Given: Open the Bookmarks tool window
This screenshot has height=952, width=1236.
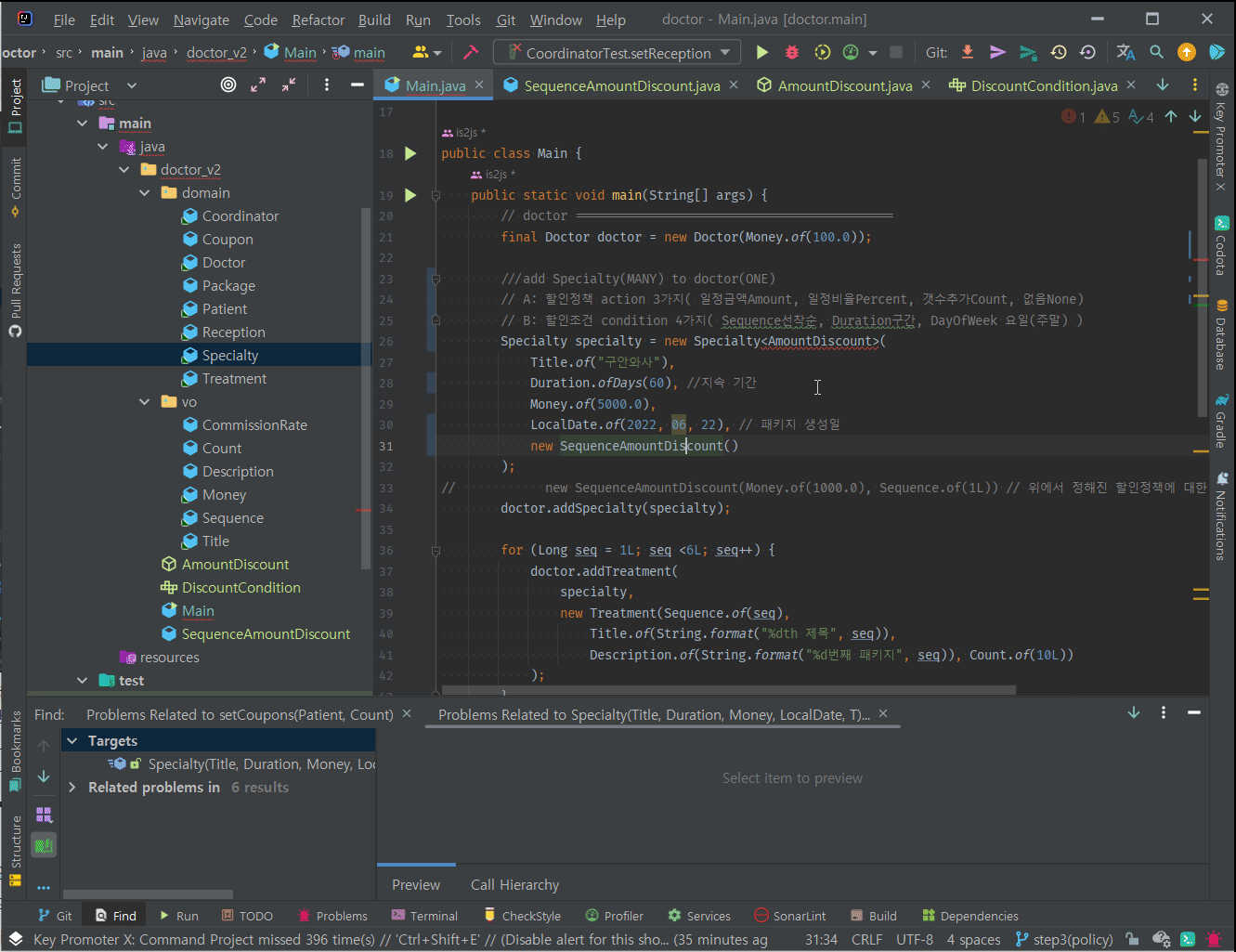Looking at the screenshot, I should click(15, 750).
